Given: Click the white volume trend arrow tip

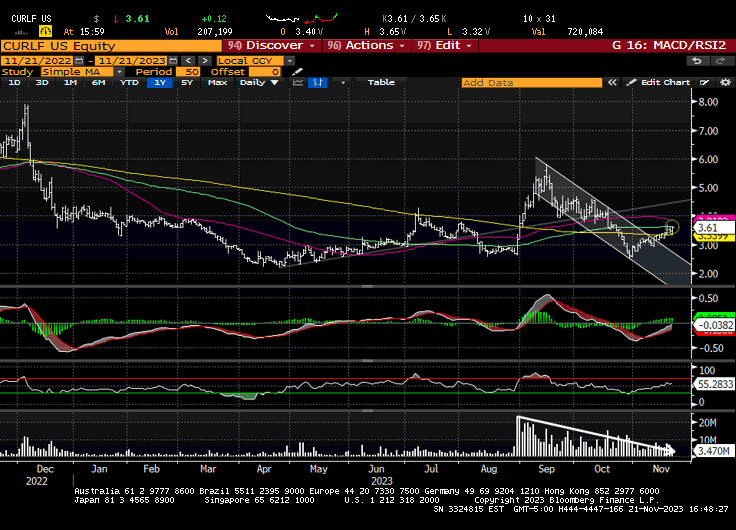Looking at the screenshot, I should (x=671, y=451).
